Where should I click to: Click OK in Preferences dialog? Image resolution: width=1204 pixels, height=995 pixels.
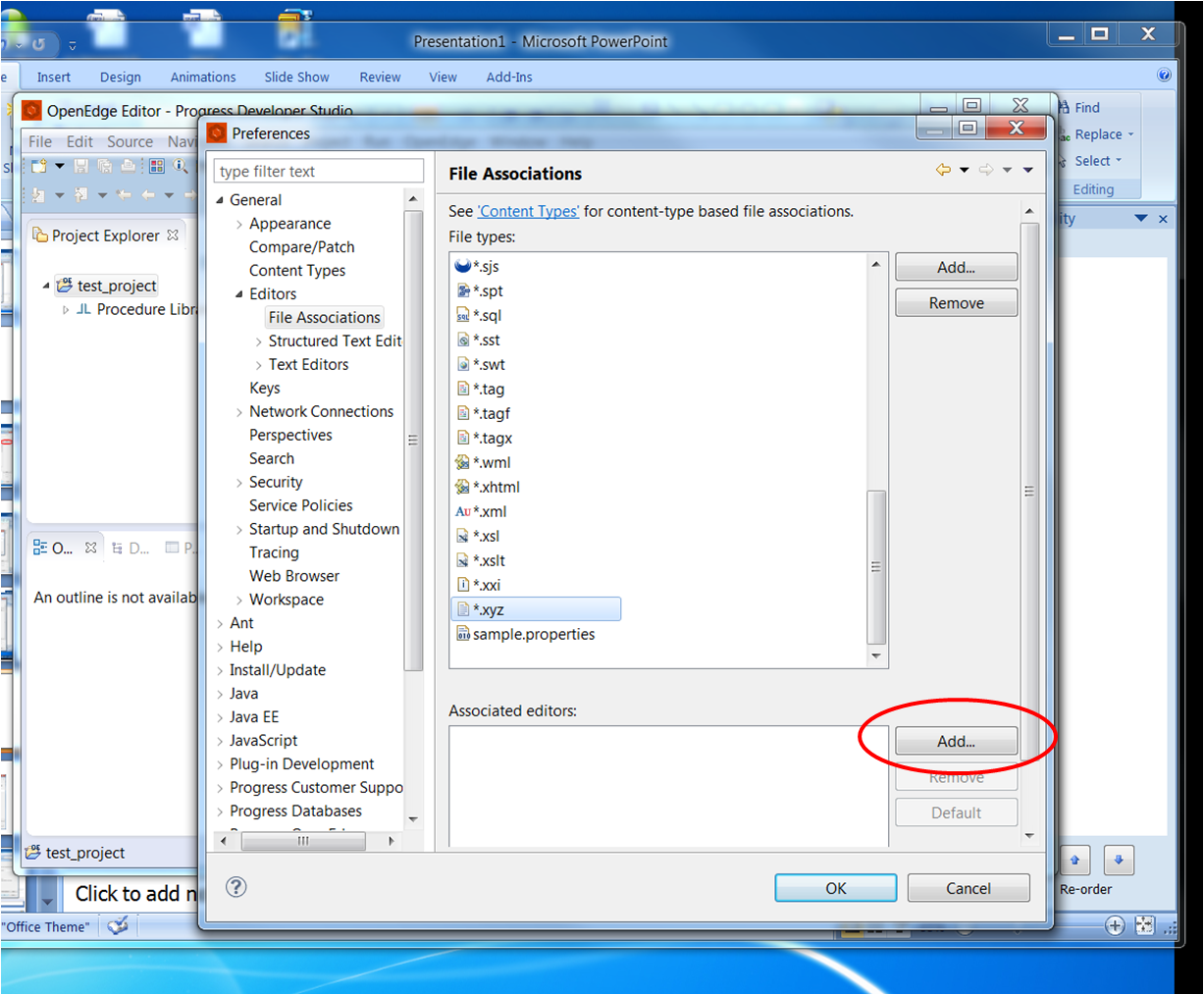coord(836,888)
